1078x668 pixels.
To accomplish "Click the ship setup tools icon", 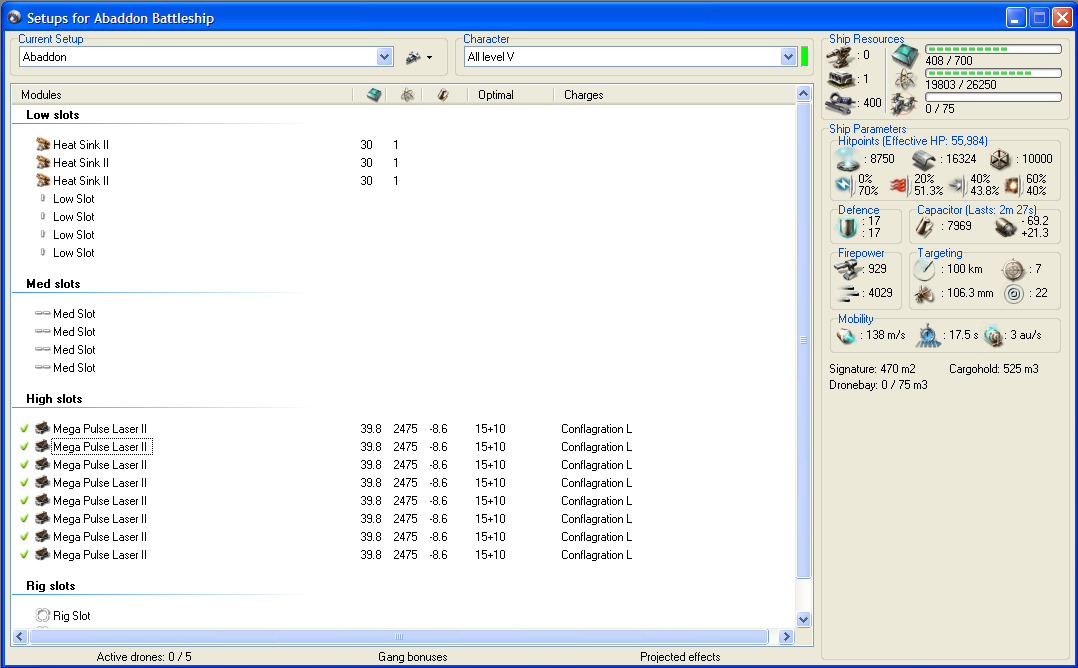I will [x=413, y=58].
